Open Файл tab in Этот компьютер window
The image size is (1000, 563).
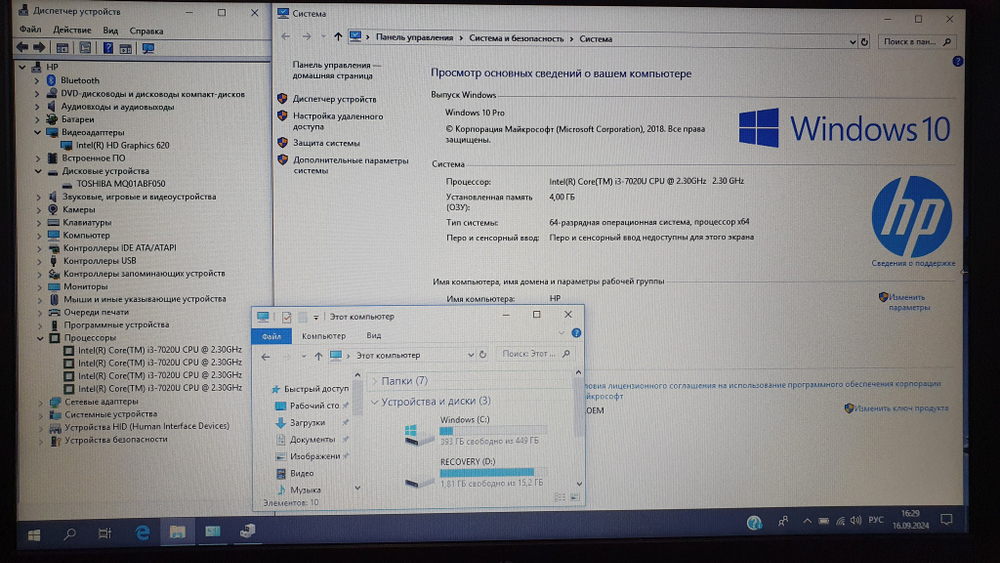[271, 336]
